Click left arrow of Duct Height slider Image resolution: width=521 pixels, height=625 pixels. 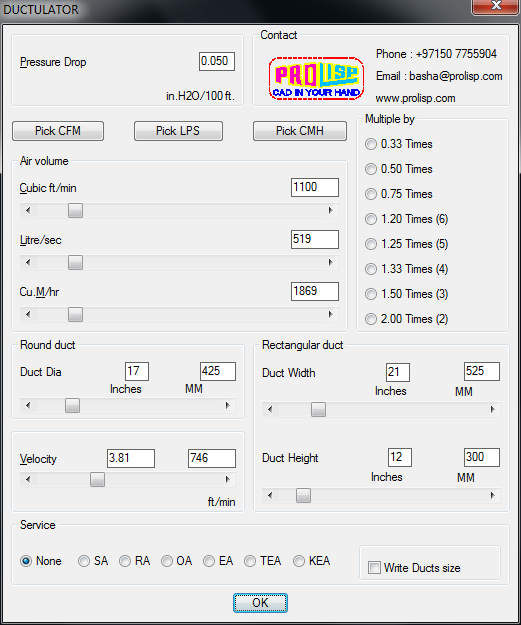[270, 495]
